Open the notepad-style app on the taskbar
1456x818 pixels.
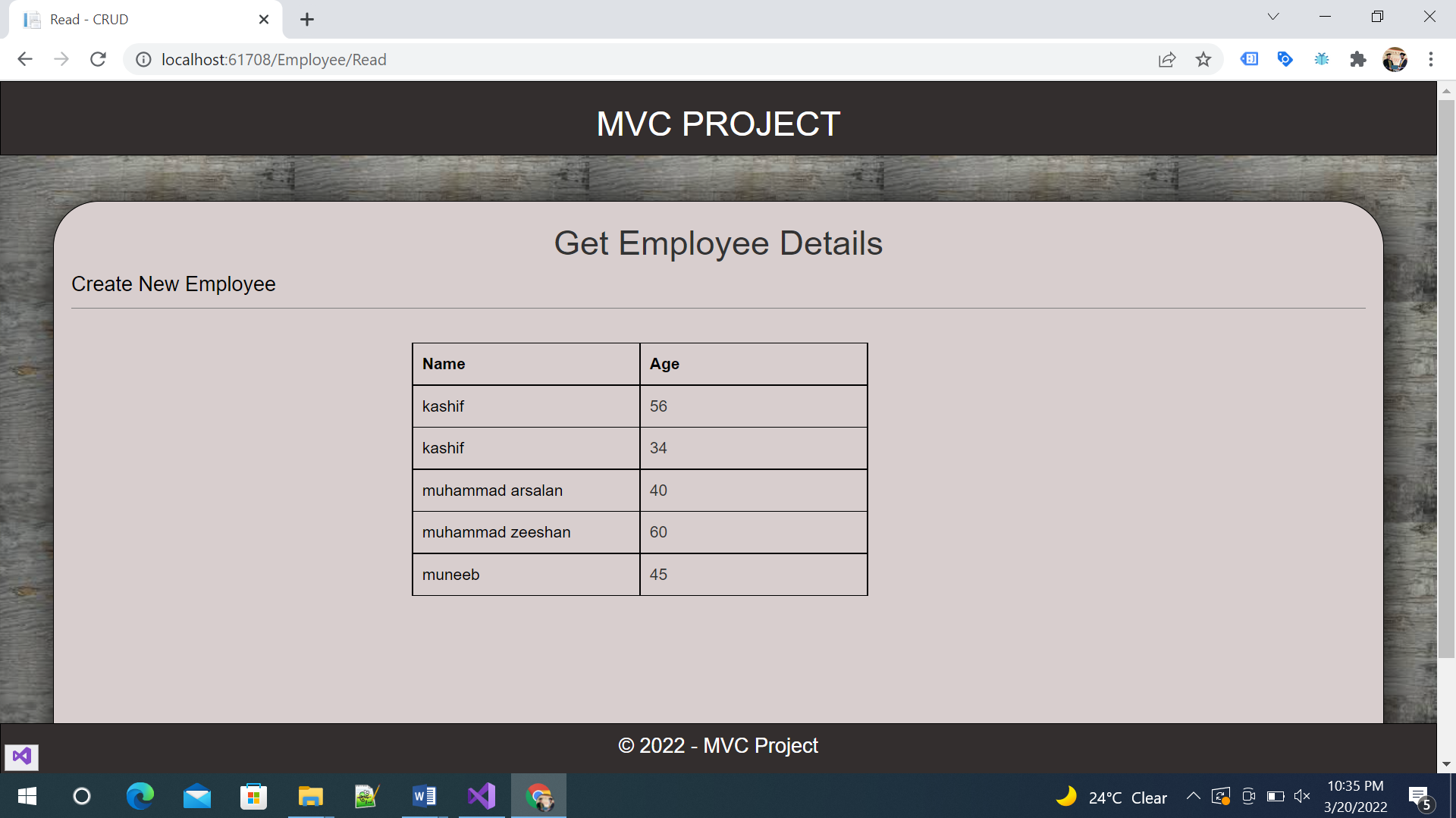pyautogui.click(x=367, y=796)
